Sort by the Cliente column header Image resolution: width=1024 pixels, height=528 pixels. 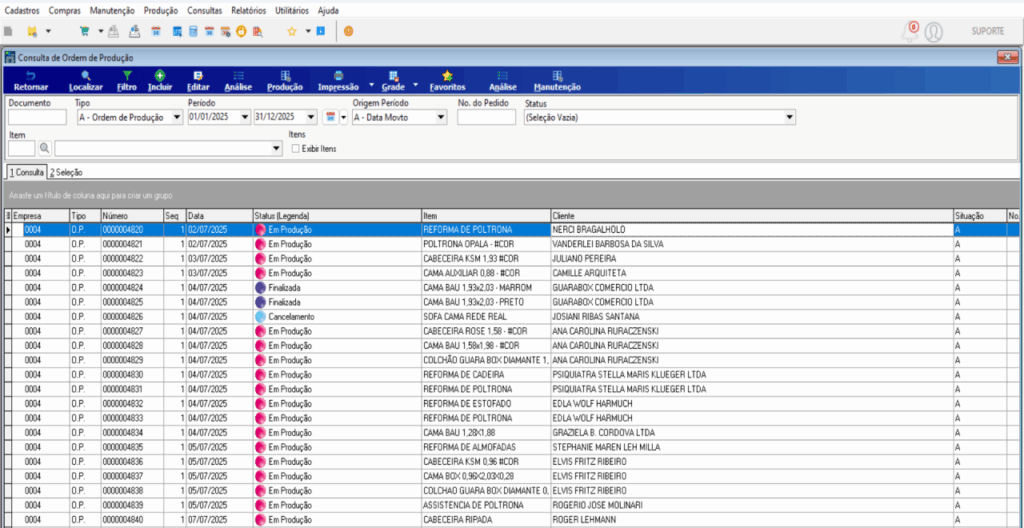point(750,215)
